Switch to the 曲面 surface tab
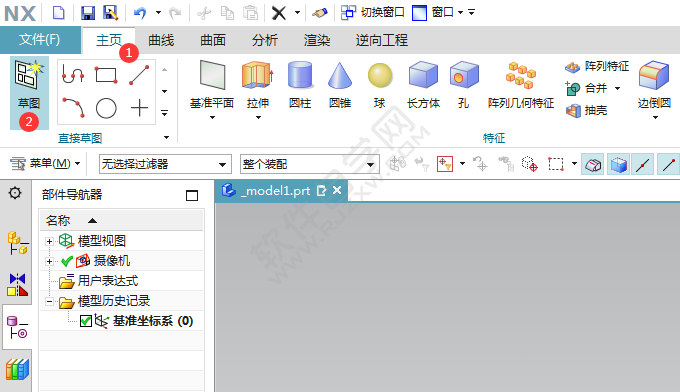This screenshot has width=680, height=392. (x=213, y=40)
